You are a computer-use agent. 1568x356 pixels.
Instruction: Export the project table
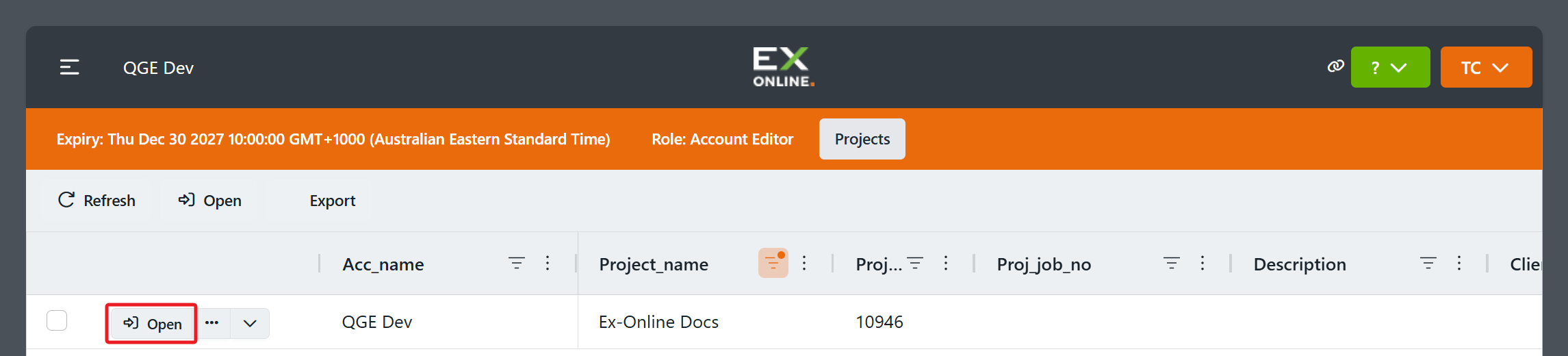(332, 201)
